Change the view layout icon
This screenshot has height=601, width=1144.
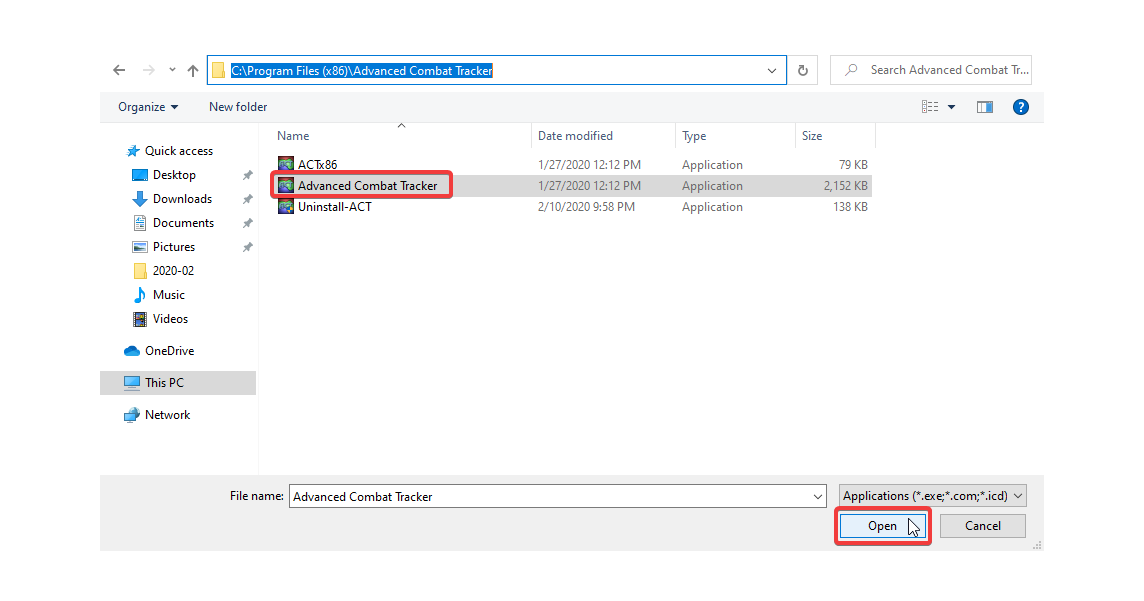(x=930, y=106)
